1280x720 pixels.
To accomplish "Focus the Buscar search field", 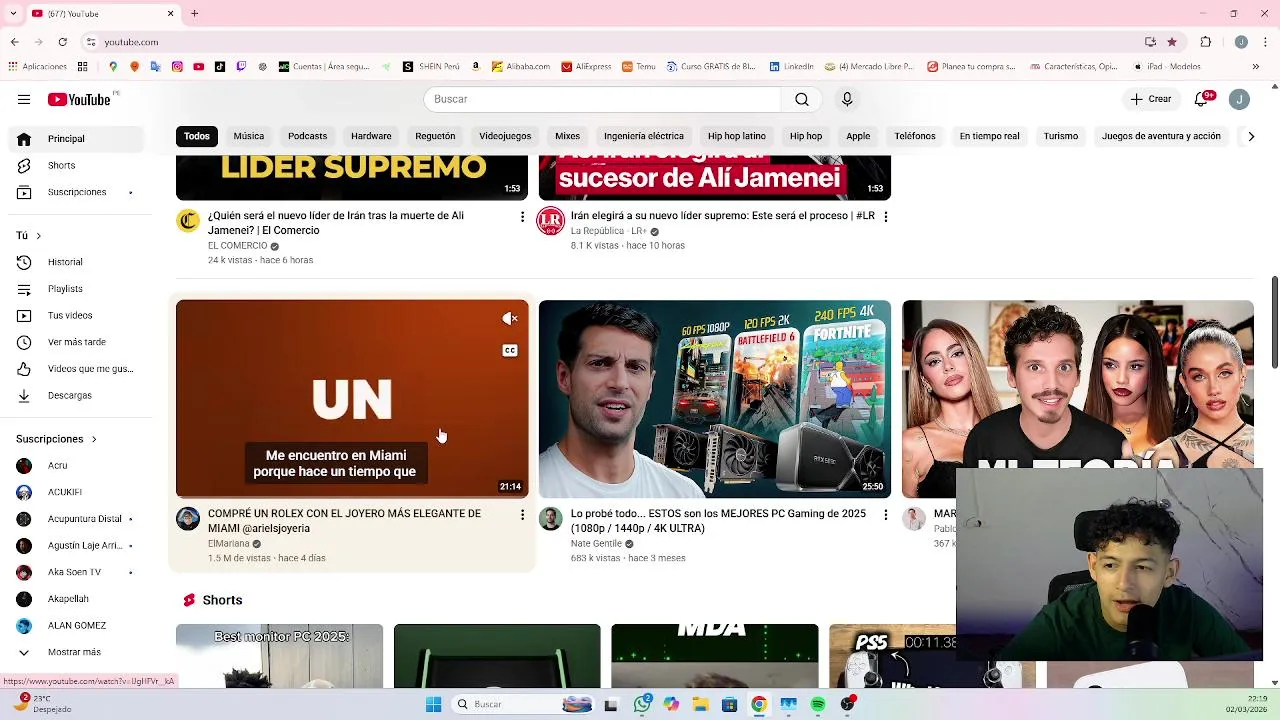I will pos(602,99).
